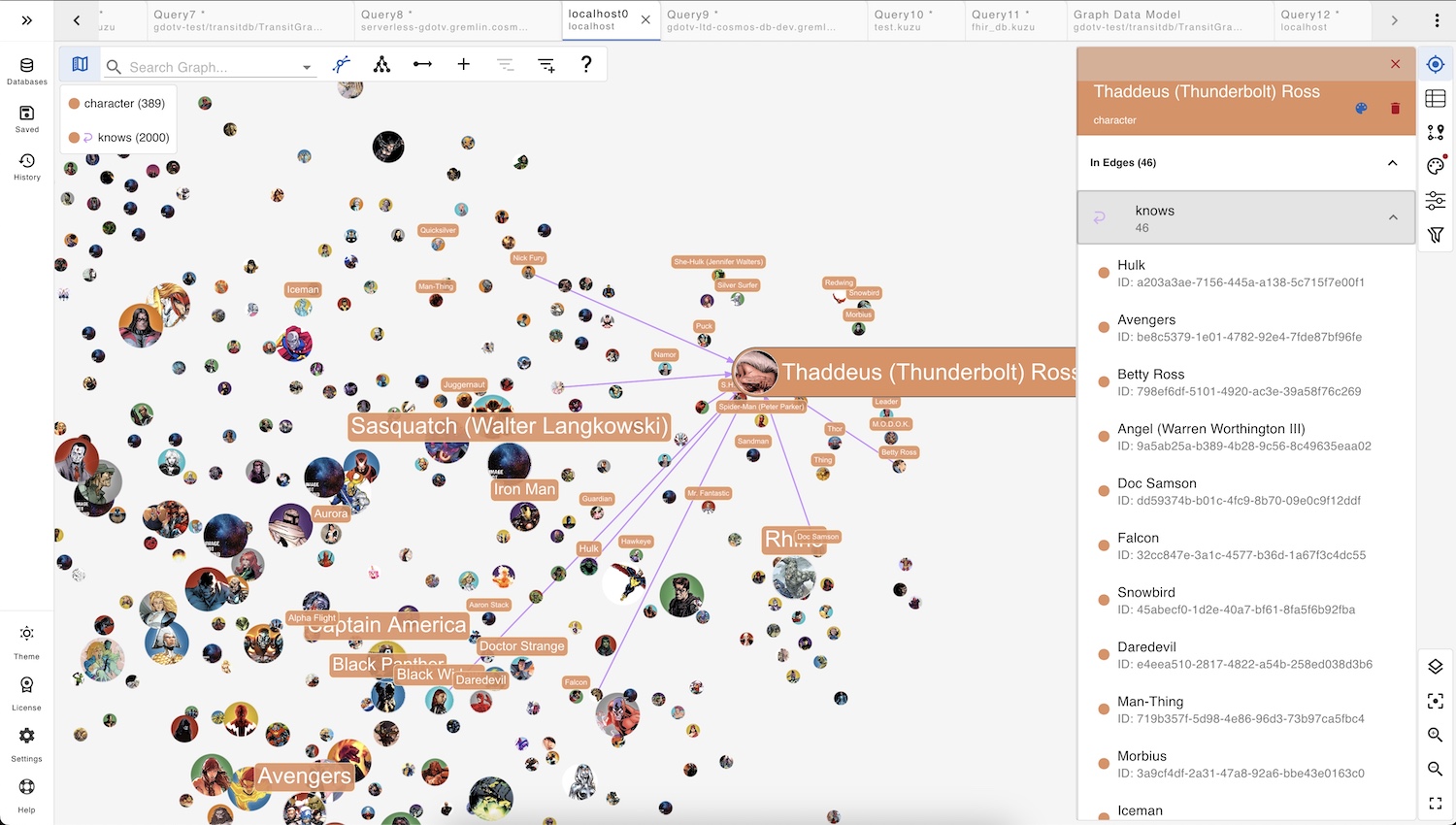
Task: Open the table view panel
Action: 1435,98
